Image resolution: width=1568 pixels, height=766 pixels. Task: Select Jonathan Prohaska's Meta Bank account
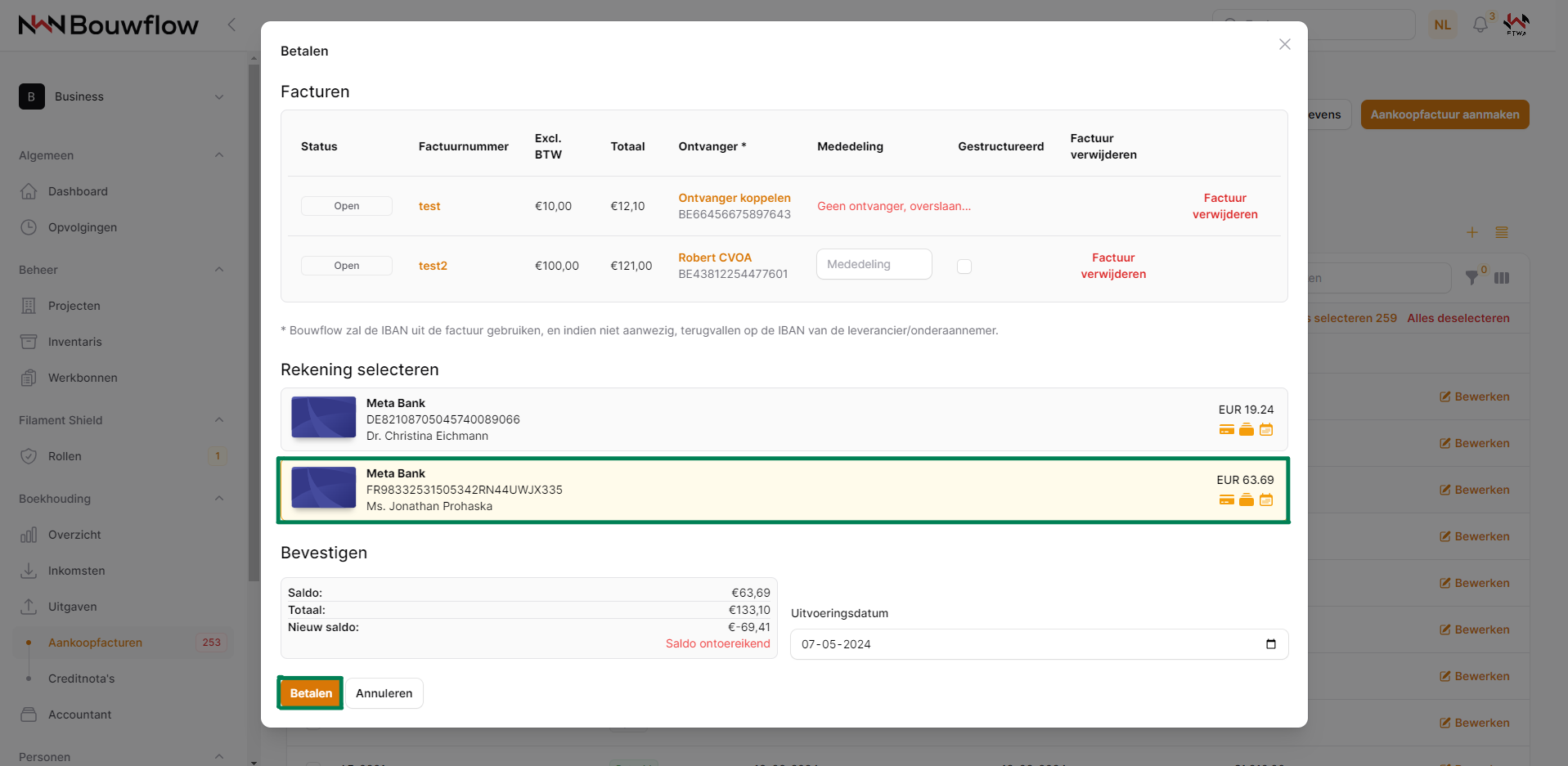[783, 490]
